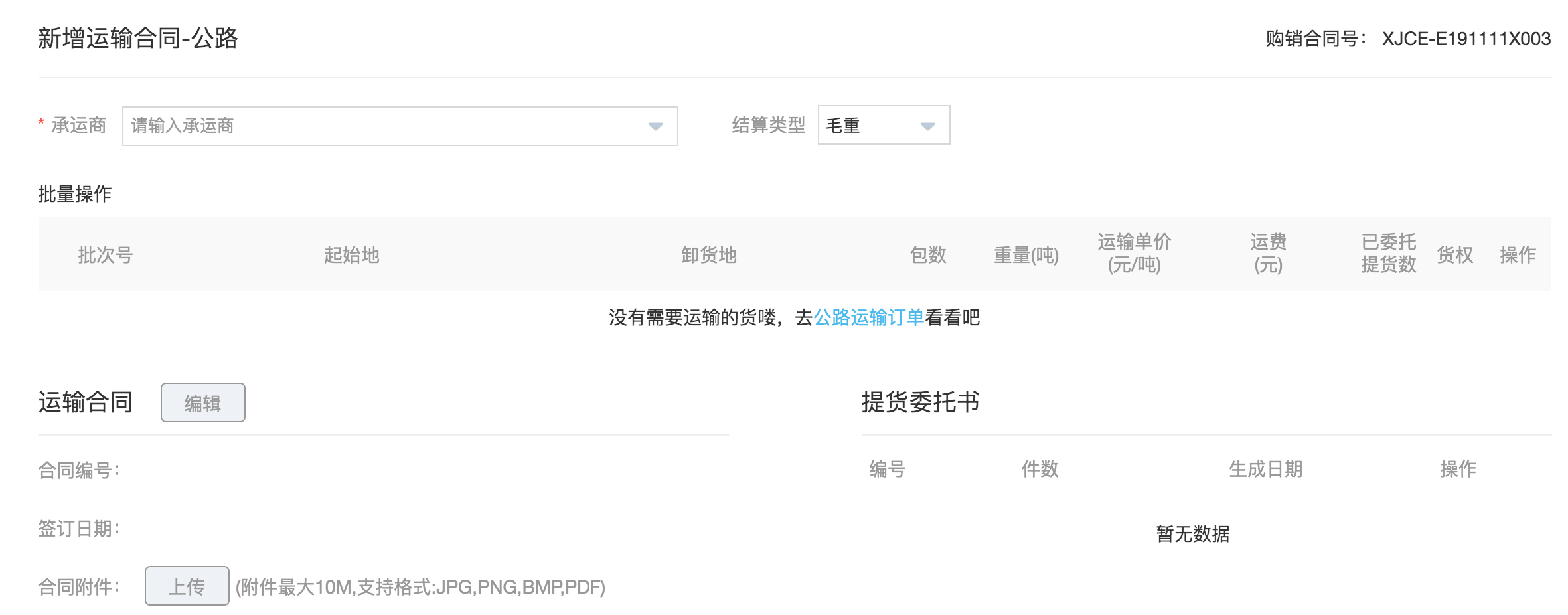Click the 暂无数据 empty data placeholder

click(x=1191, y=532)
